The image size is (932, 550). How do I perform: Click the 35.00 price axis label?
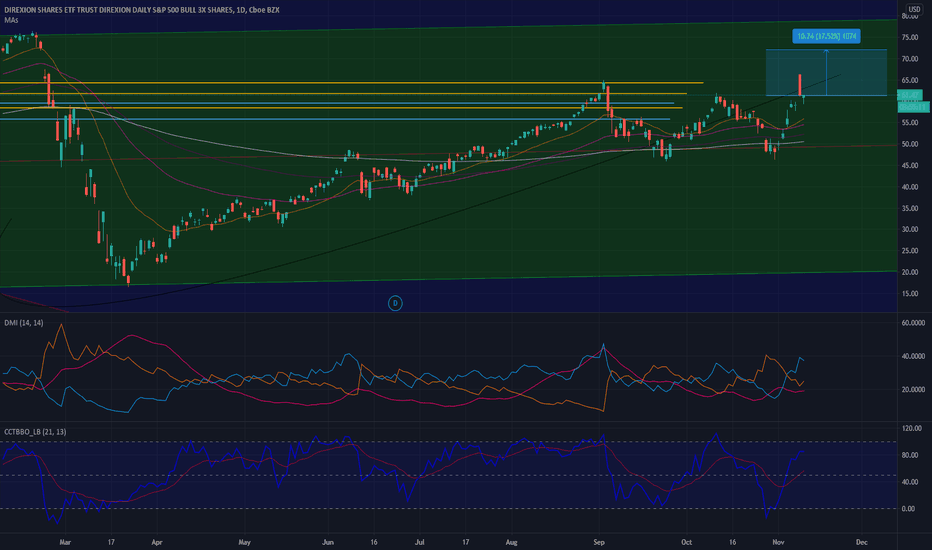(910, 209)
